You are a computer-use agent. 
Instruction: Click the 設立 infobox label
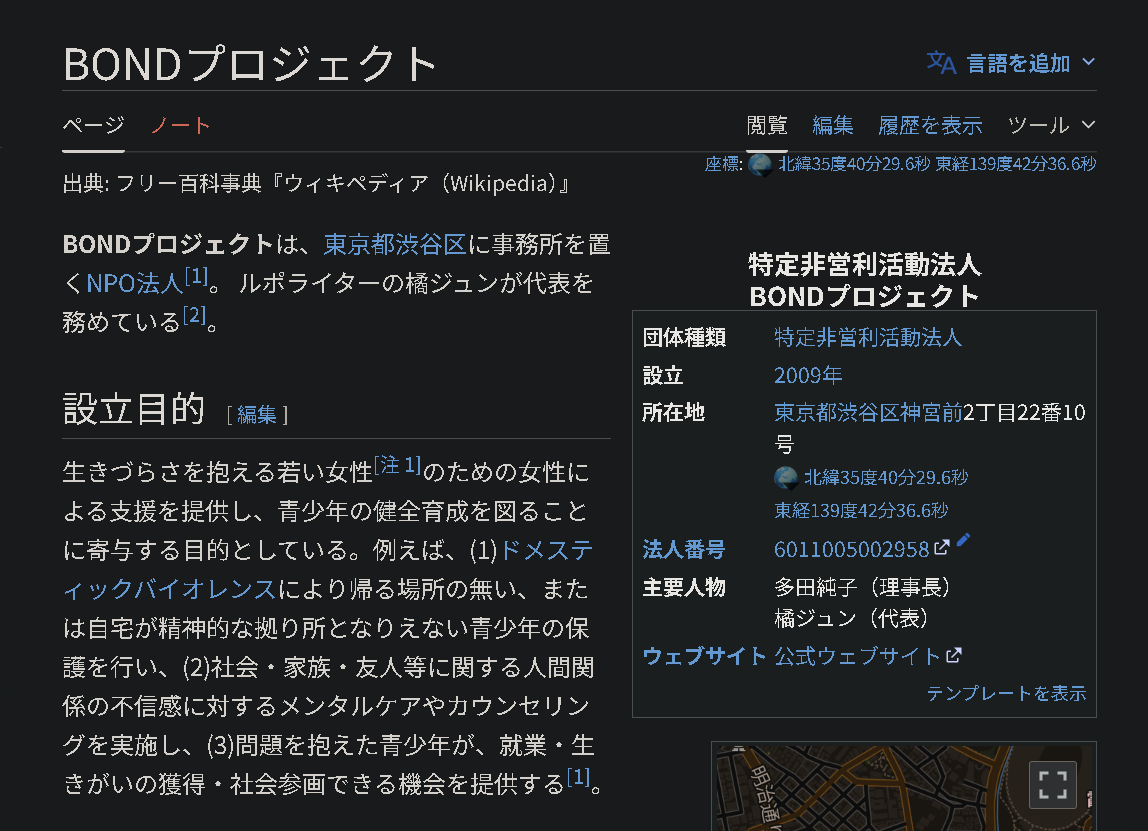point(663,376)
